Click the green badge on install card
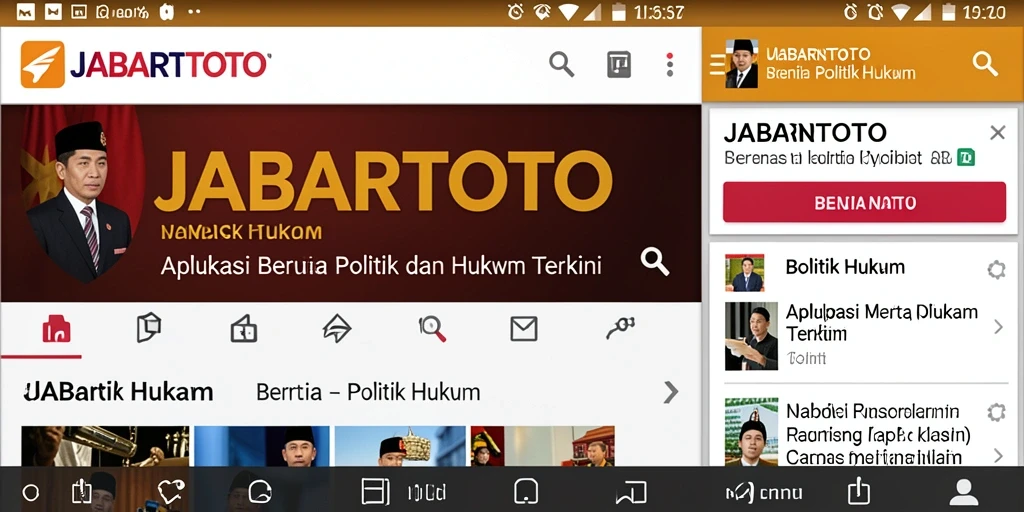 coord(966,157)
